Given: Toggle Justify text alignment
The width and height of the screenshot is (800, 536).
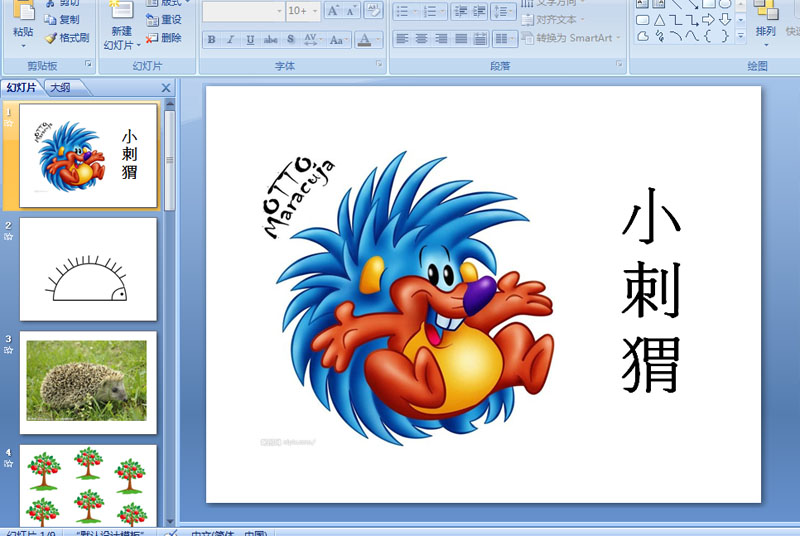Looking at the screenshot, I should (461, 39).
